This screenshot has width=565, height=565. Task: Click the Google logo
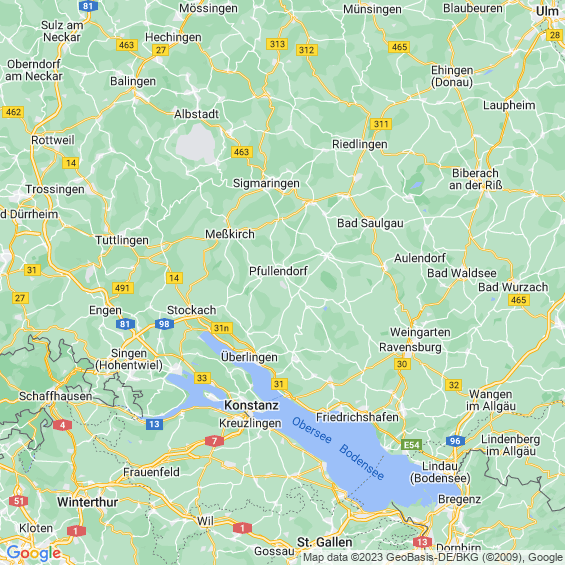[x=34, y=553]
